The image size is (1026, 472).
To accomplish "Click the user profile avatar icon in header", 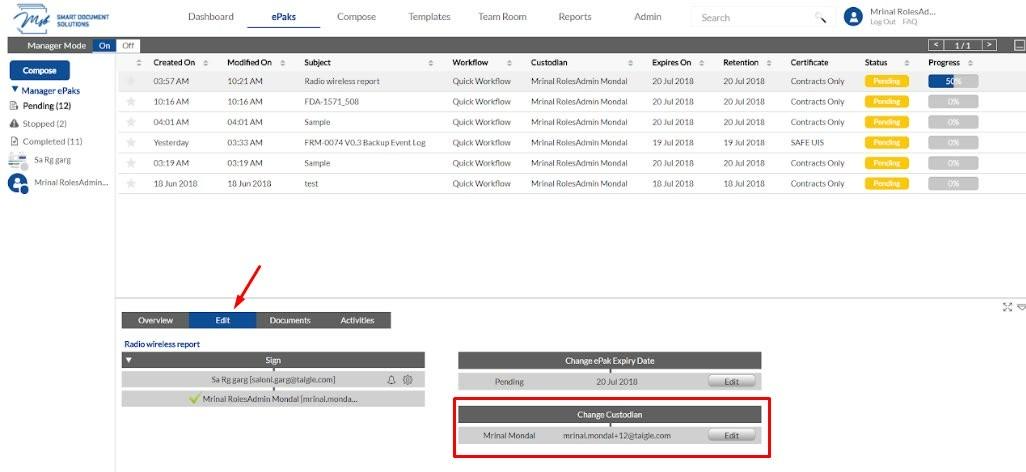I will click(x=853, y=17).
